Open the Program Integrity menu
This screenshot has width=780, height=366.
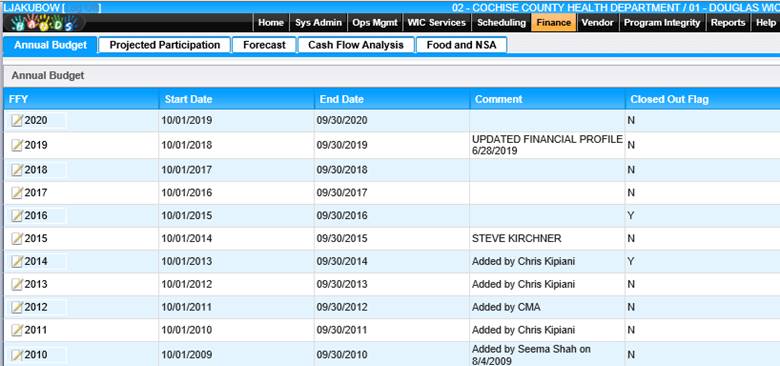click(662, 22)
